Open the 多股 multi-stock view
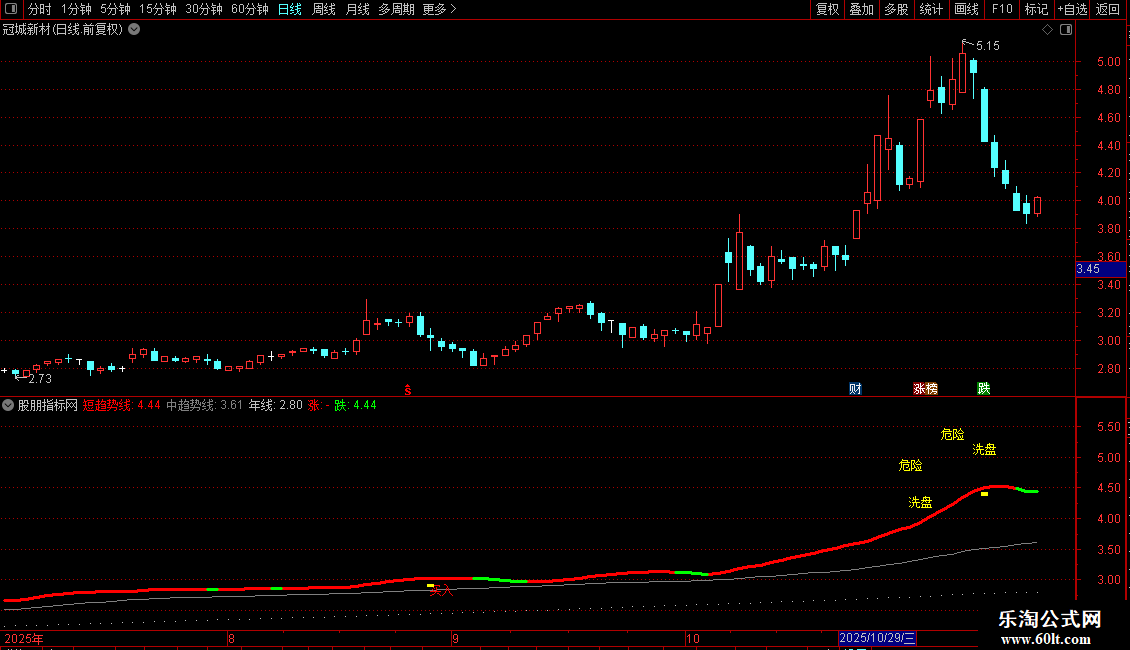The height and width of the screenshot is (650, 1130). pos(897,9)
